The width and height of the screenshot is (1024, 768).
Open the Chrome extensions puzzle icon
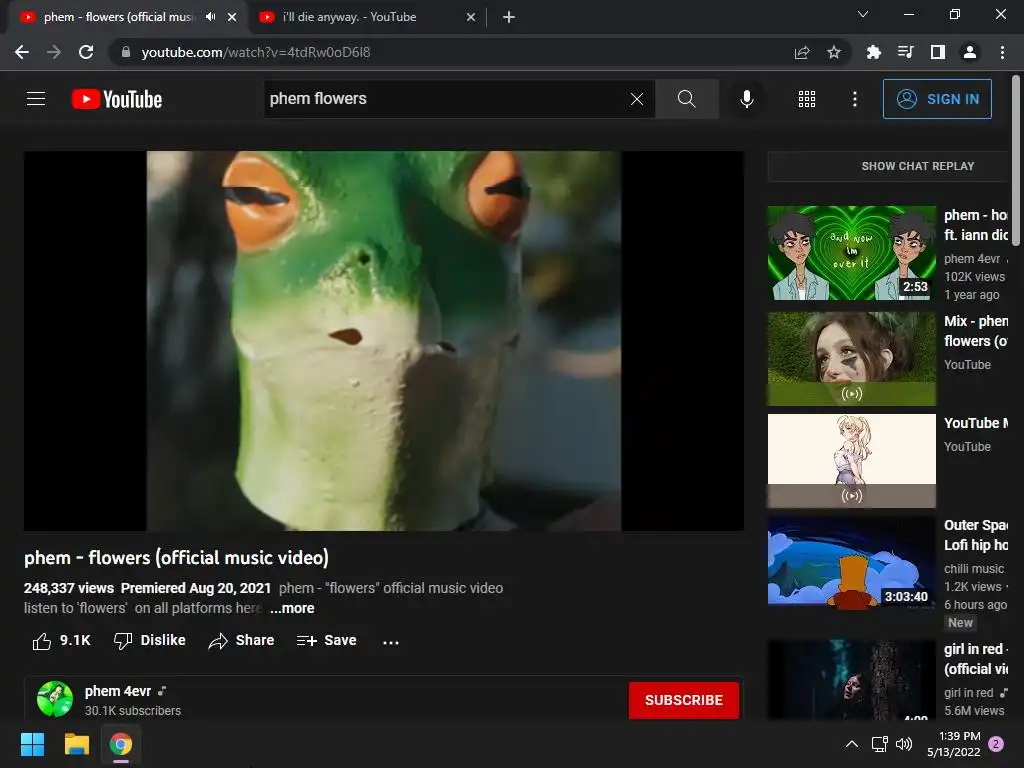(x=873, y=52)
